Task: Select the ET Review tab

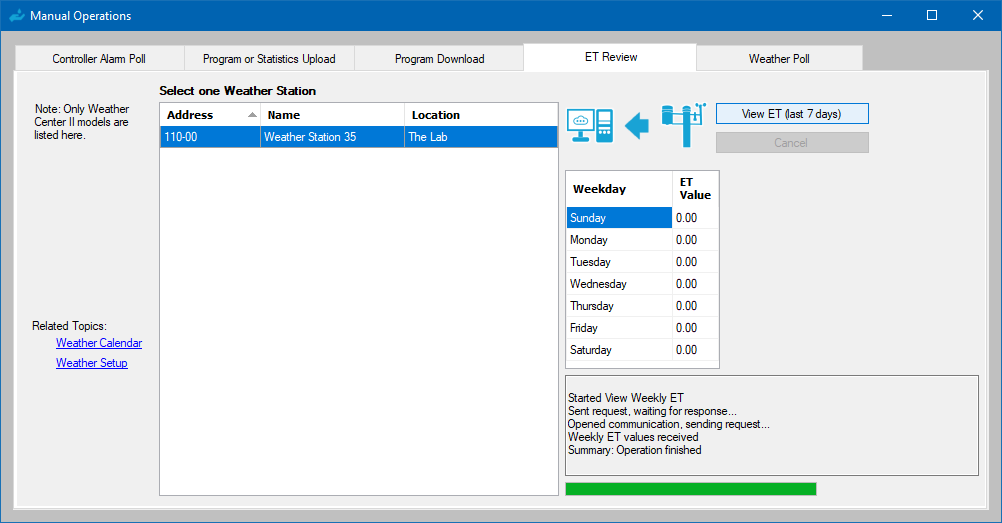Action: click(610, 57)
